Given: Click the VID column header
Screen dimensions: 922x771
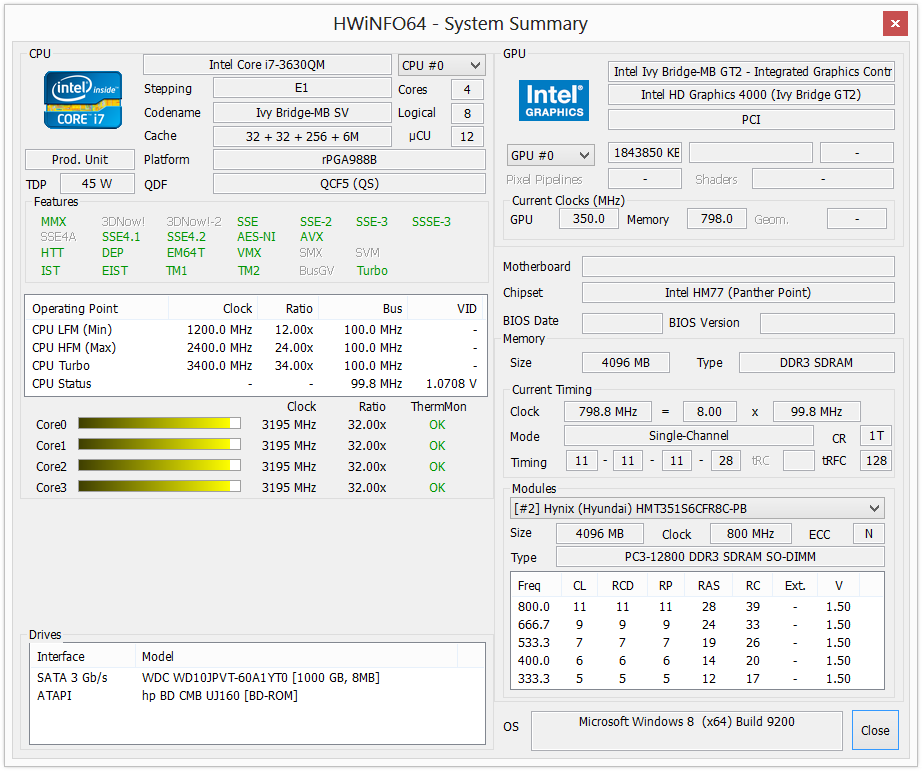Looking at the screenshot, I should [x=447, y=309].
